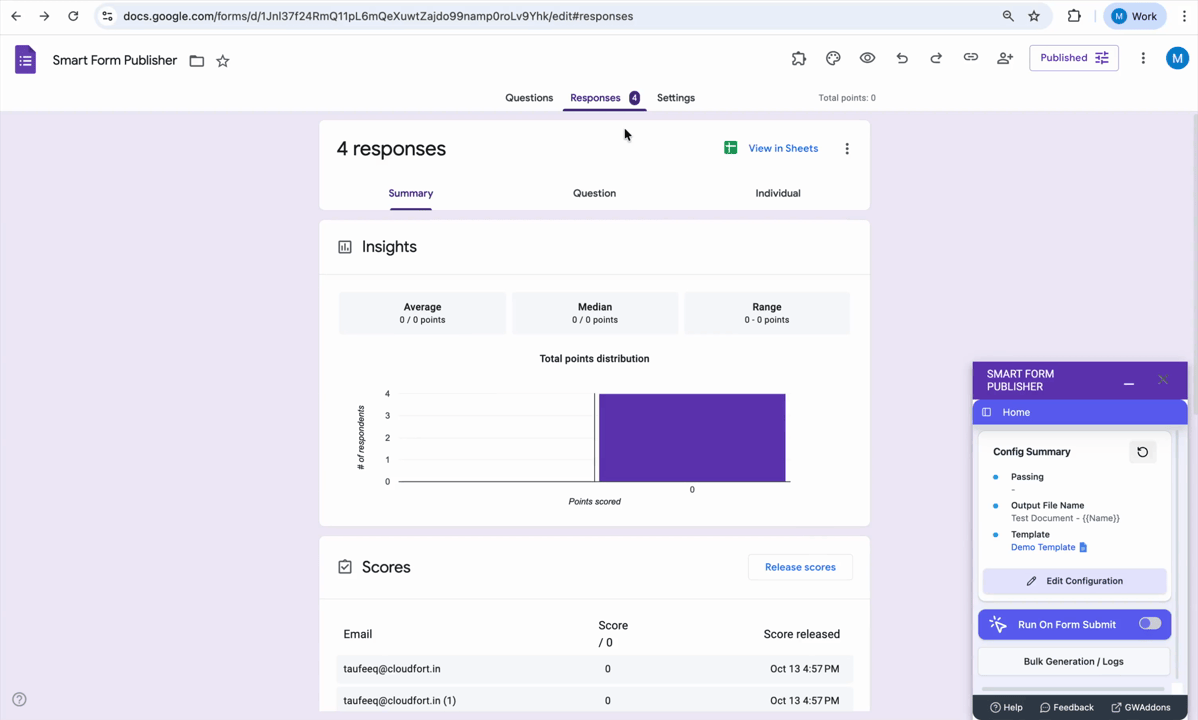Click the Release scores button
Screen dimensions: 1198x720
800,567
